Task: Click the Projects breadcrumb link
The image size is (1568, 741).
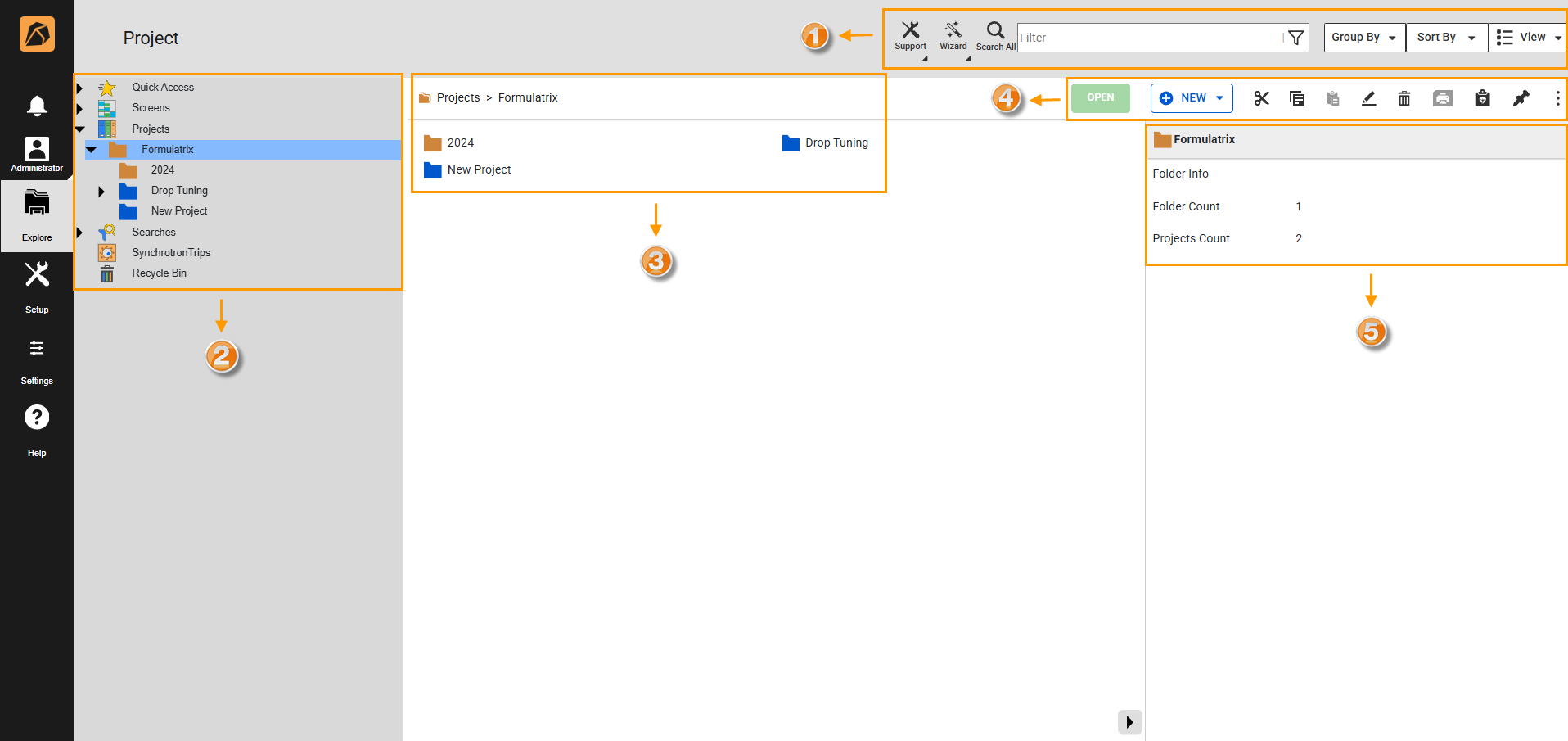Action: coord(457,97)
